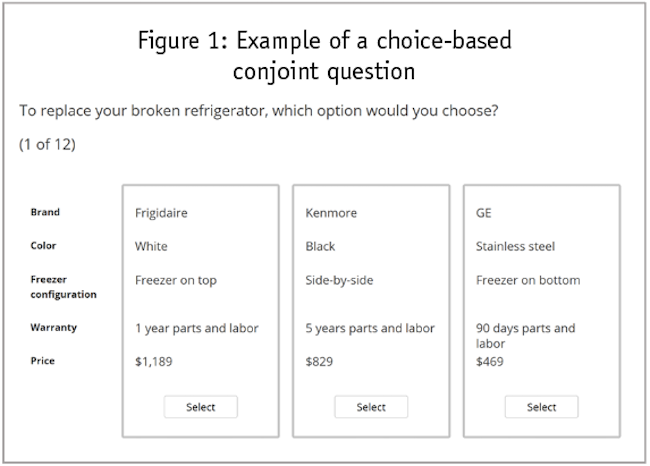
Task: Click the 5 years parts and labor warranty
Action: pyautogui.click(x=367, y=327)
